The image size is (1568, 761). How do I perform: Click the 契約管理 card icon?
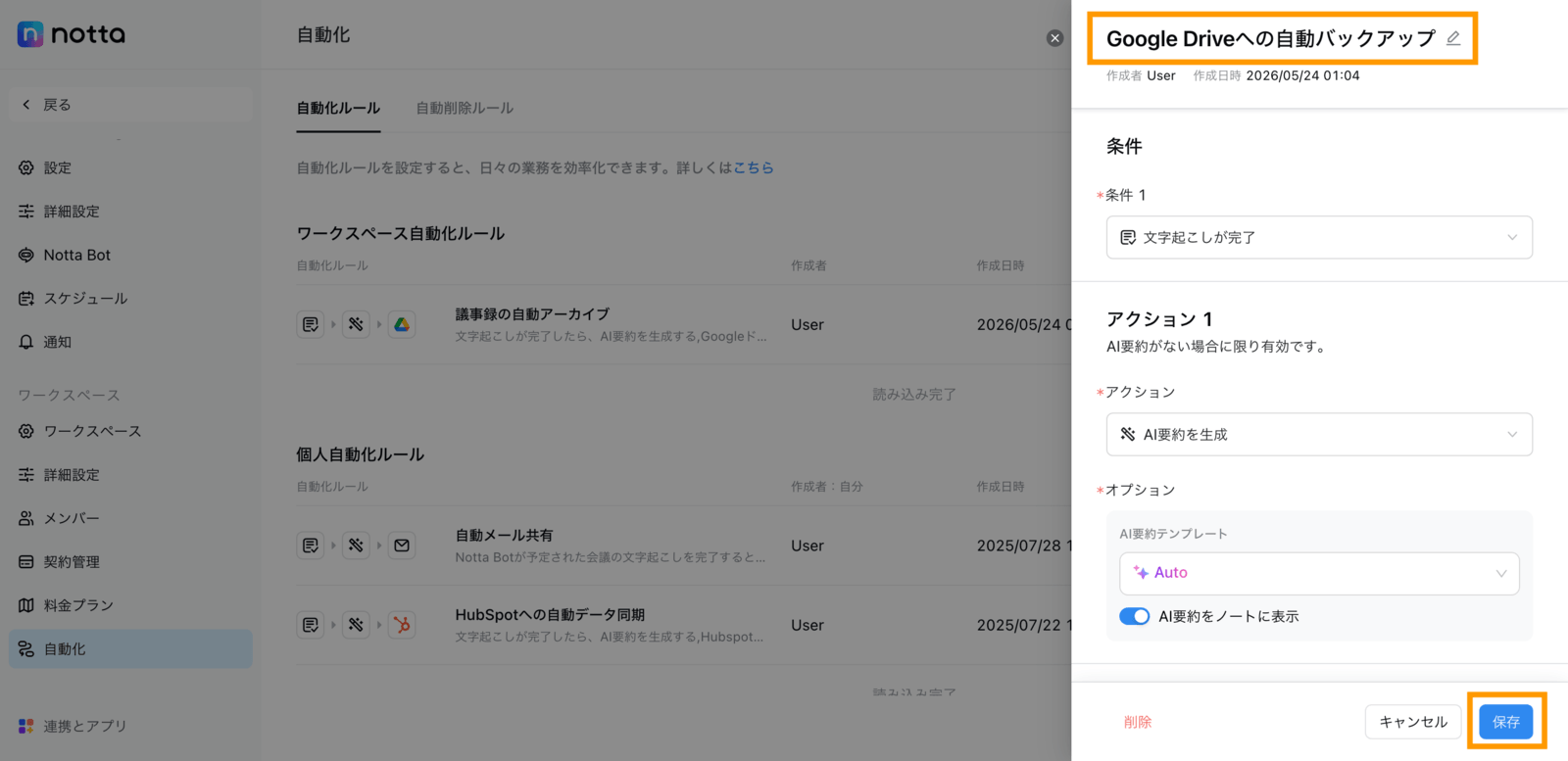point(26,562)
